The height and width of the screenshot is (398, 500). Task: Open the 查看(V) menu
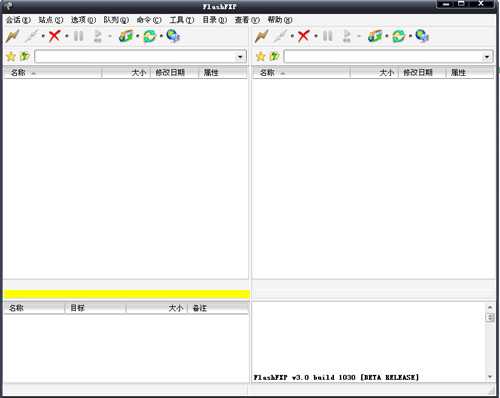247,20
